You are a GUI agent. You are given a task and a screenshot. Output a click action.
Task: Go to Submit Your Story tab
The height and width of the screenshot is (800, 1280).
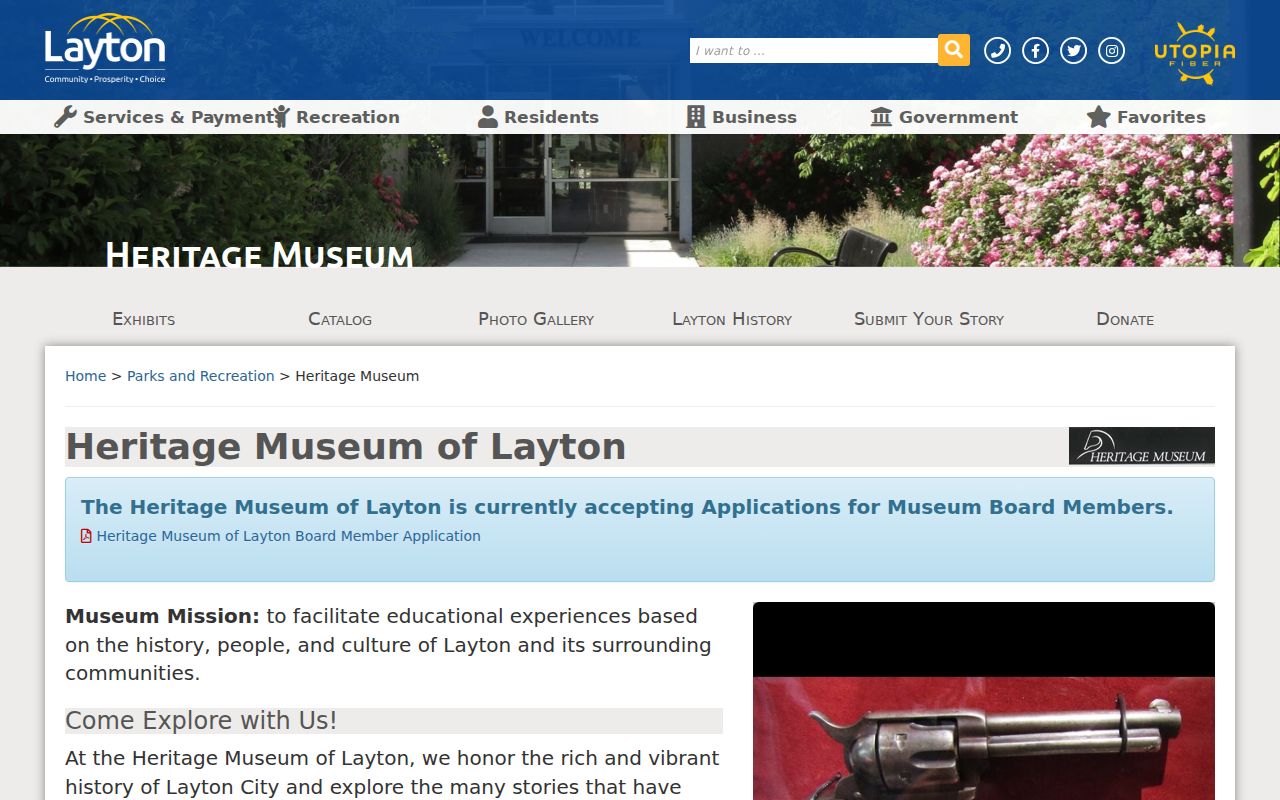[929, 319]
